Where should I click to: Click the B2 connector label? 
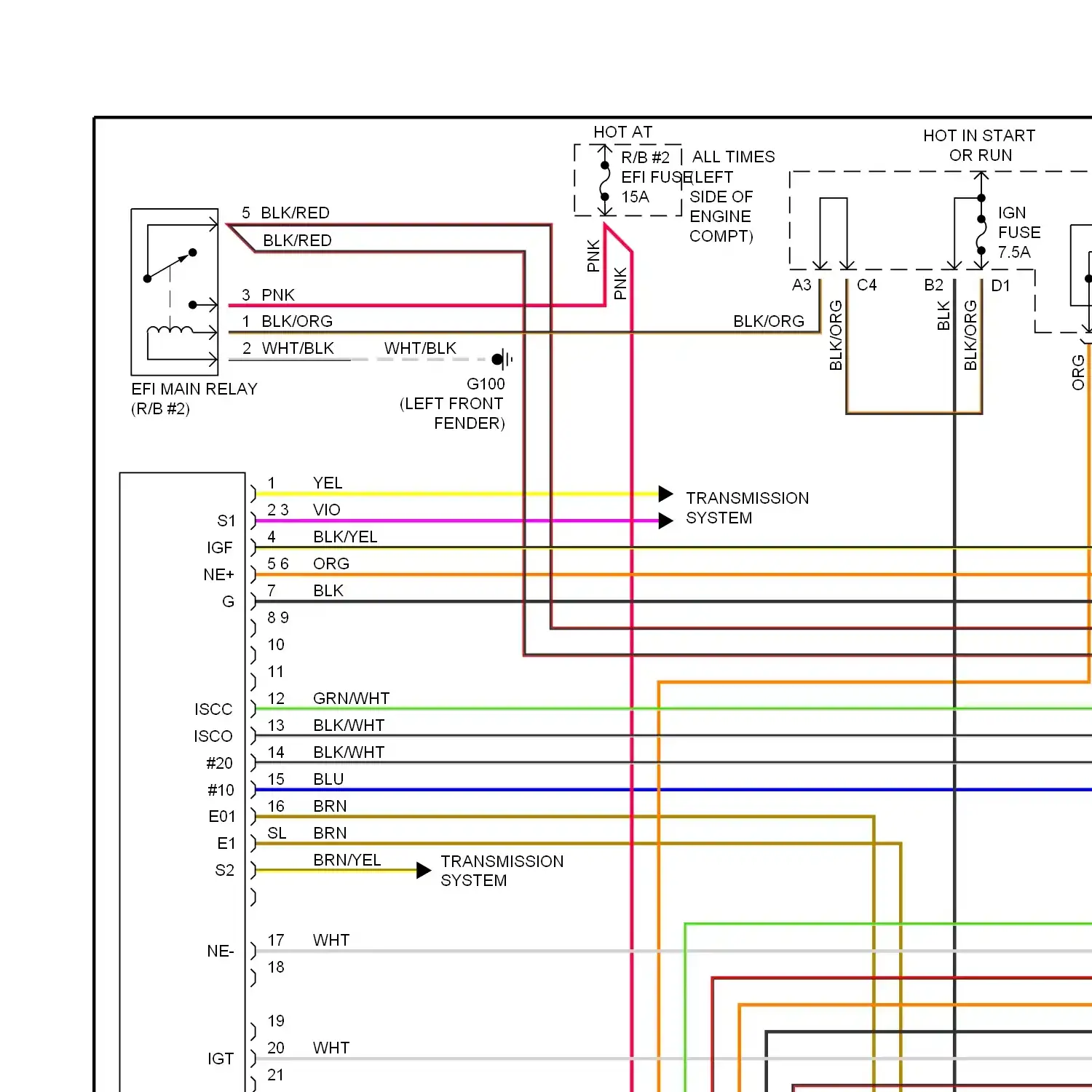click(933, 285)
